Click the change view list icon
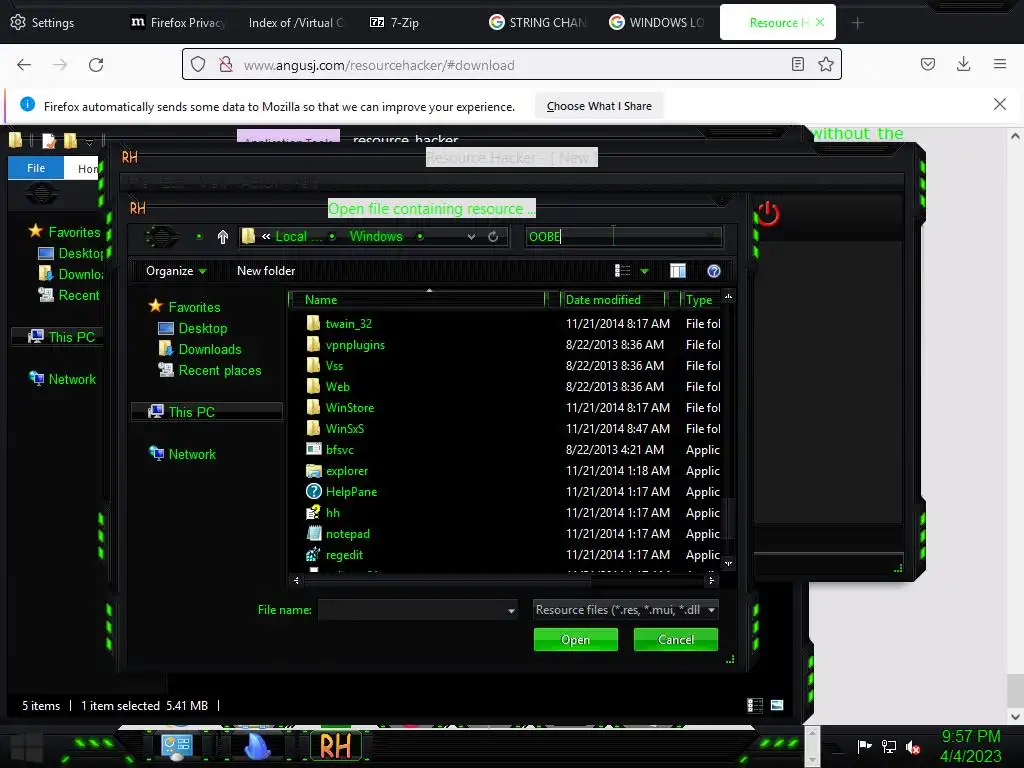This screenshot has height=768, width=1024. click(622, 271)
